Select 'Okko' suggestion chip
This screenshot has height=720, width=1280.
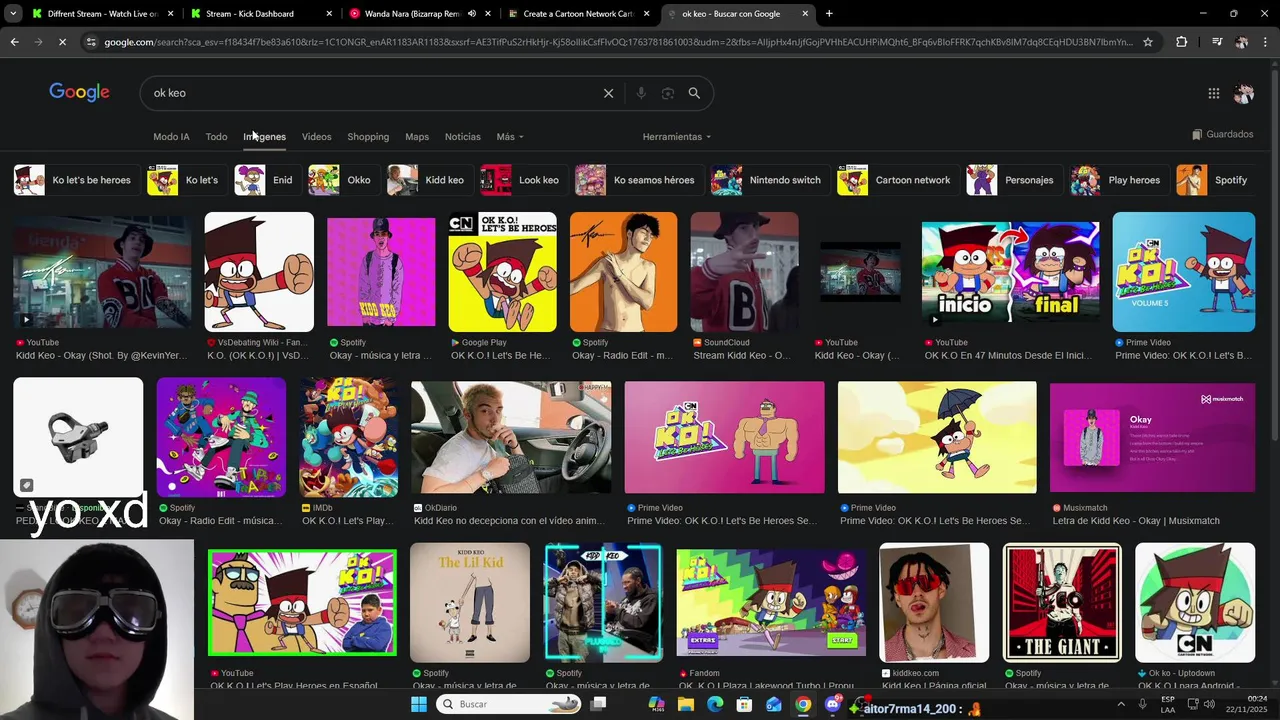pos(342,180)
